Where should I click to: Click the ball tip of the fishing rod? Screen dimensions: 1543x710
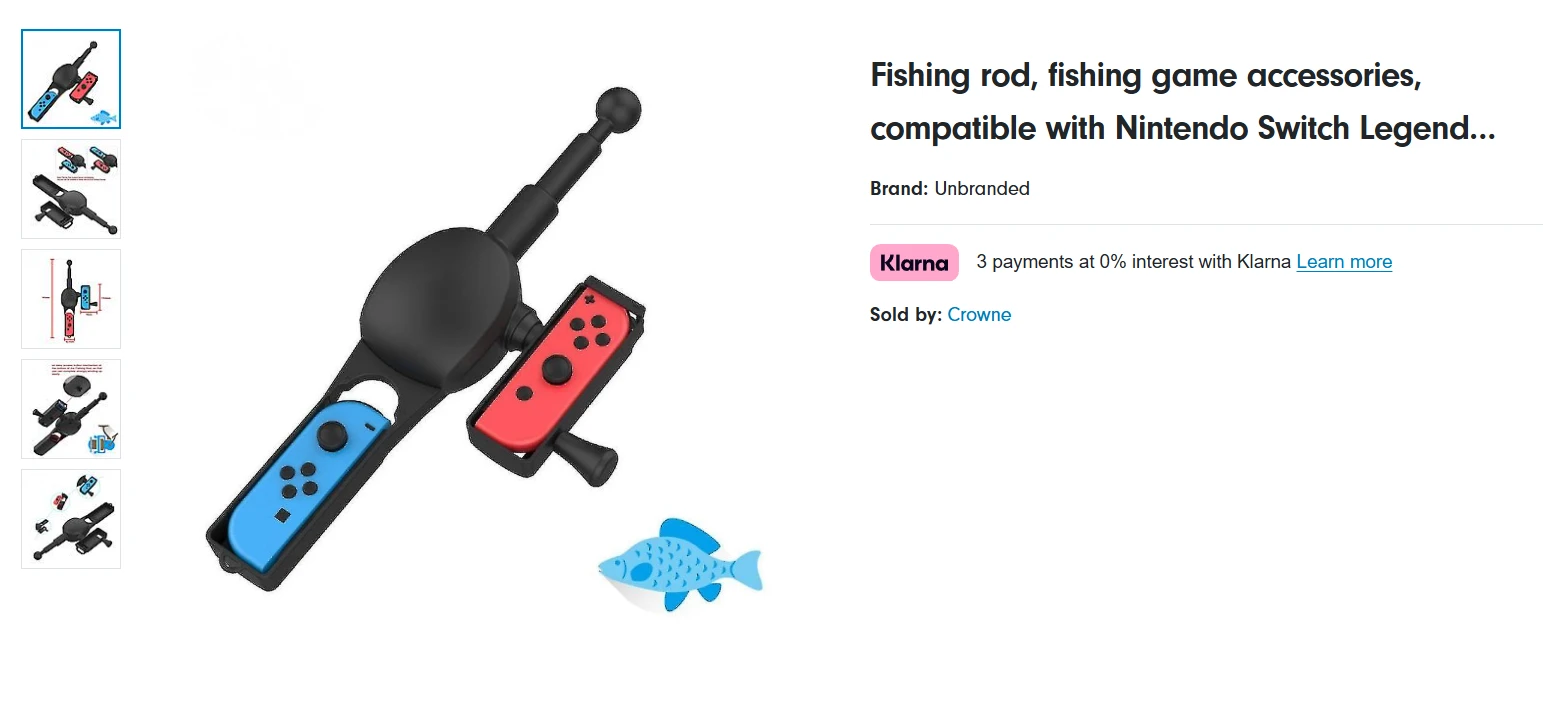click(x=617, y=108)
